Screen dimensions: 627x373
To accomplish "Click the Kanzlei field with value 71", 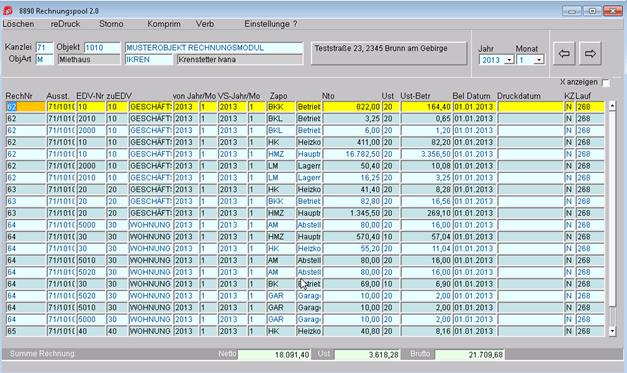I will coord(44,48).
